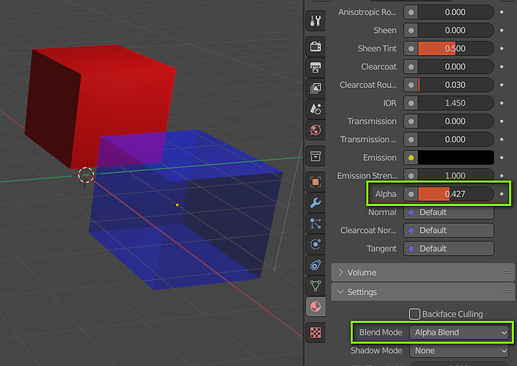Click the socket button beside Clearcoat Roughness
The width and height of the screenshot is (517, 366).
411,85
